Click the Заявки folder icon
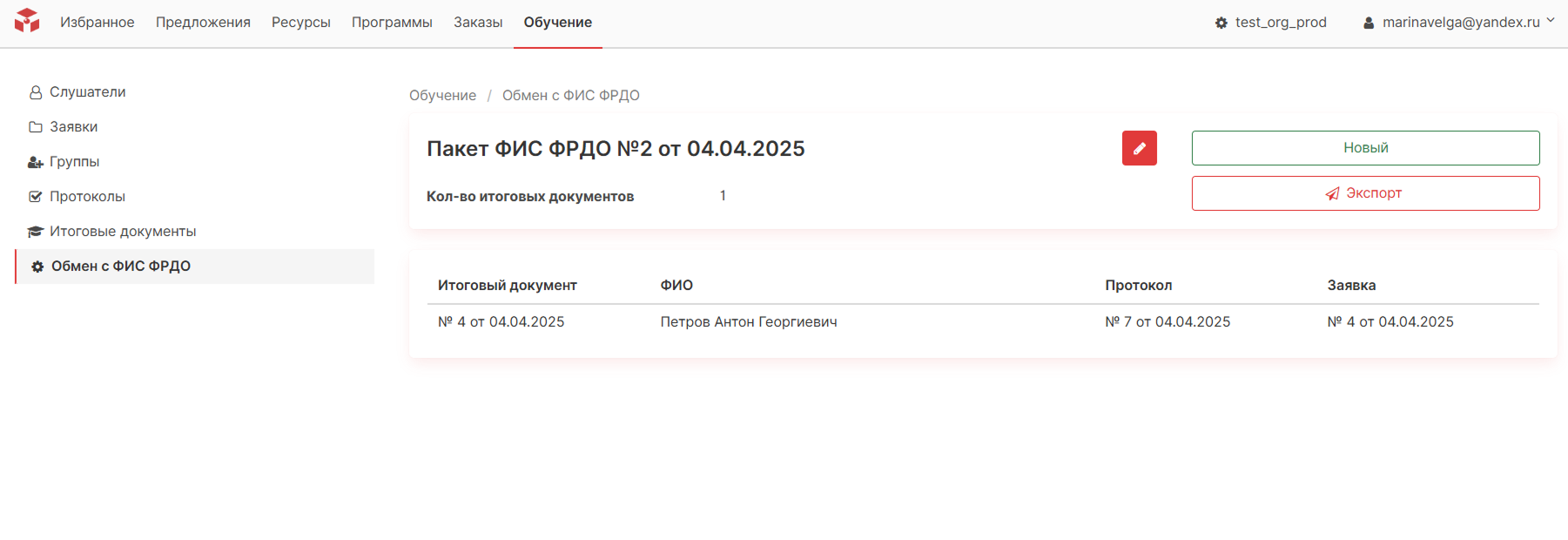Screen dimensions: 1568x540 click(36, 127)
